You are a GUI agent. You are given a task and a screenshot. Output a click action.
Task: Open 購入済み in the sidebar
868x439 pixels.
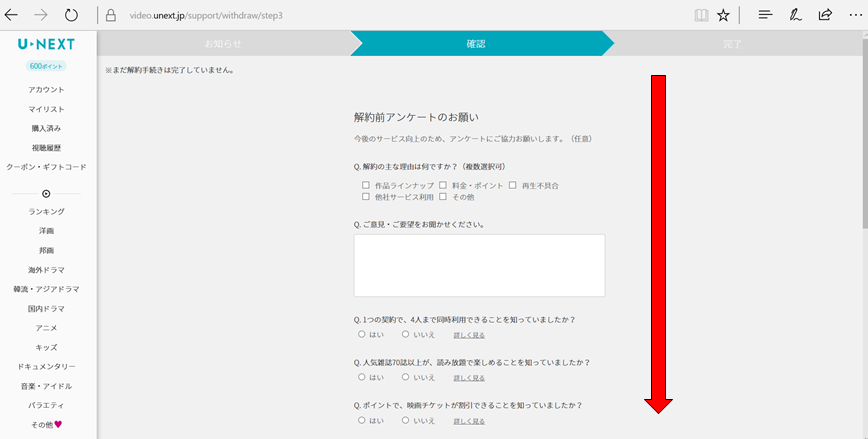(46, 128)
